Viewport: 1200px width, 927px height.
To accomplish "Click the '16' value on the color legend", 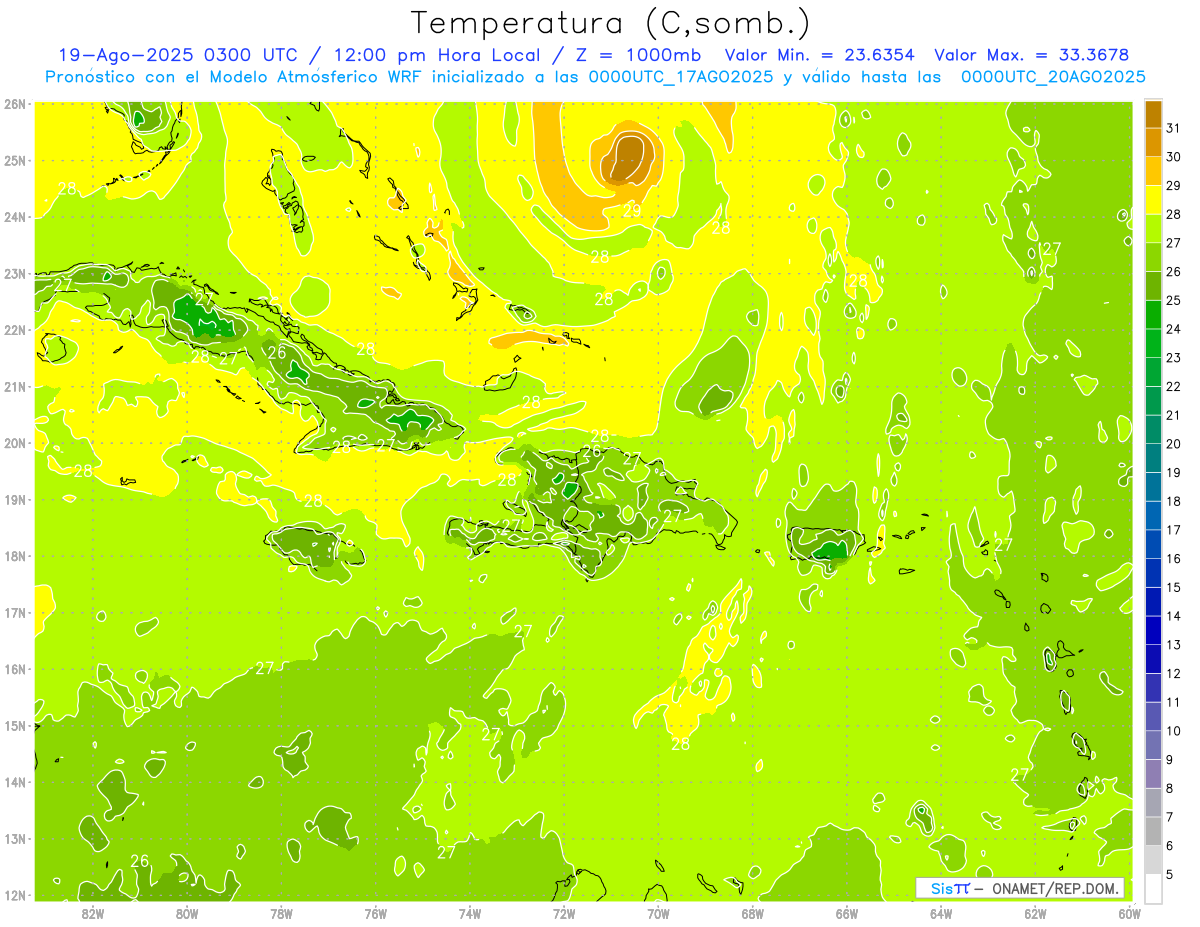I will pyautogui.click(x=1174, y=559).
